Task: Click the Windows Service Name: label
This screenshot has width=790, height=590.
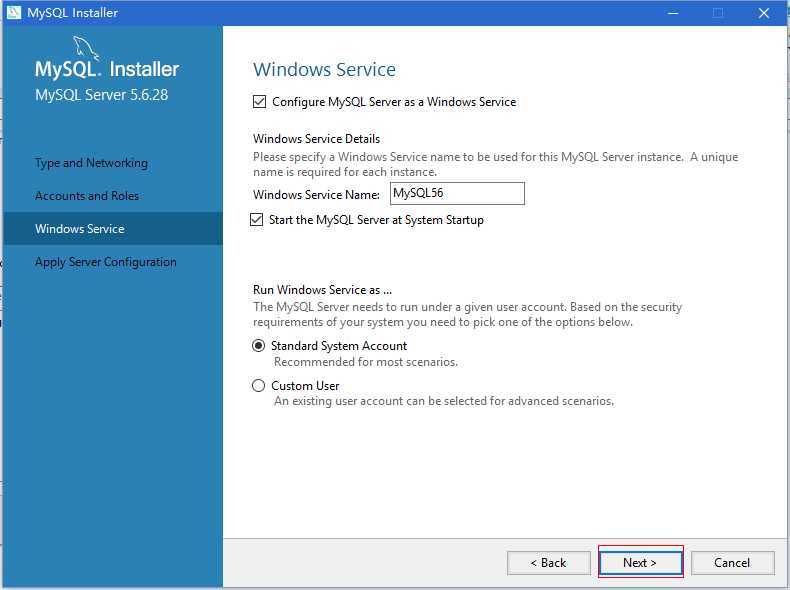Action: point(316,194)
